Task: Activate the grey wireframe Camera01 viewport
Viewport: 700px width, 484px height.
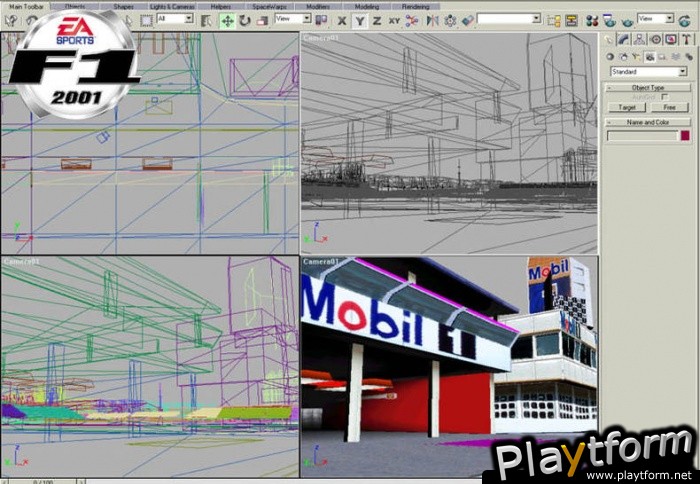Action: click(x=449, y=143)
